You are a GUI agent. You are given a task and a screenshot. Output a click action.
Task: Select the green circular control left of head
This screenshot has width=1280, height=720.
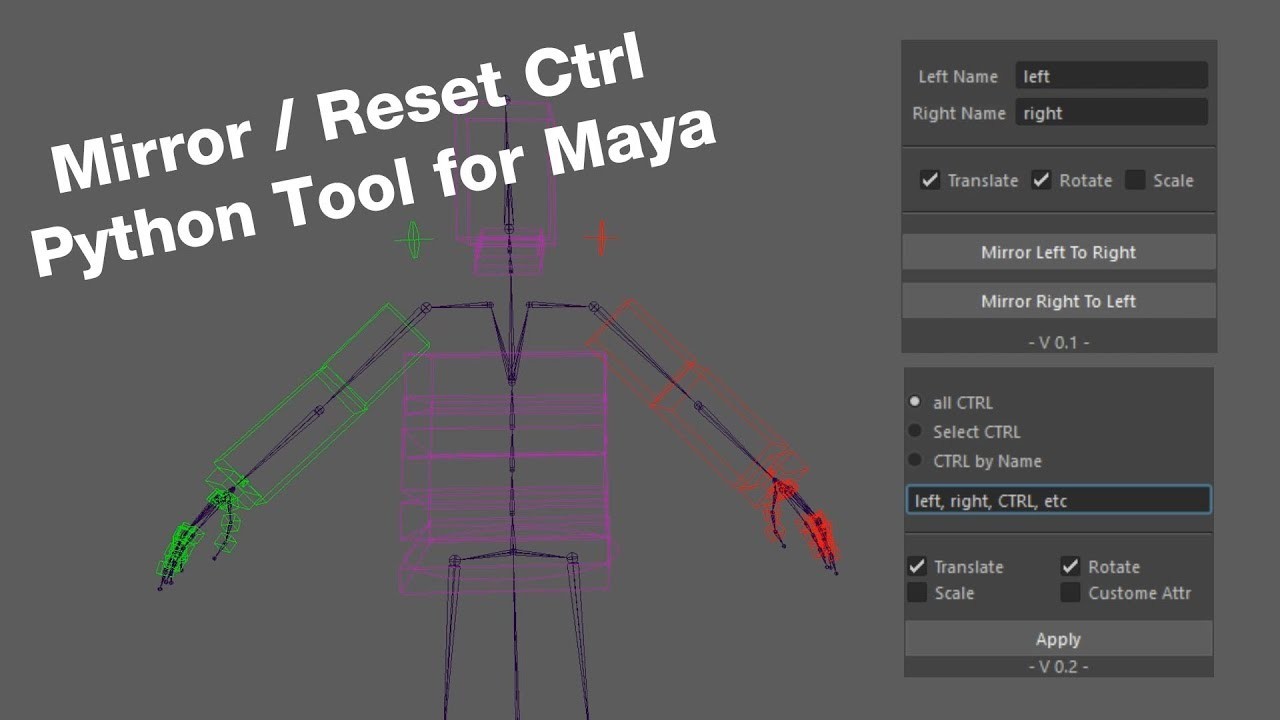click(x=413, y=240)
